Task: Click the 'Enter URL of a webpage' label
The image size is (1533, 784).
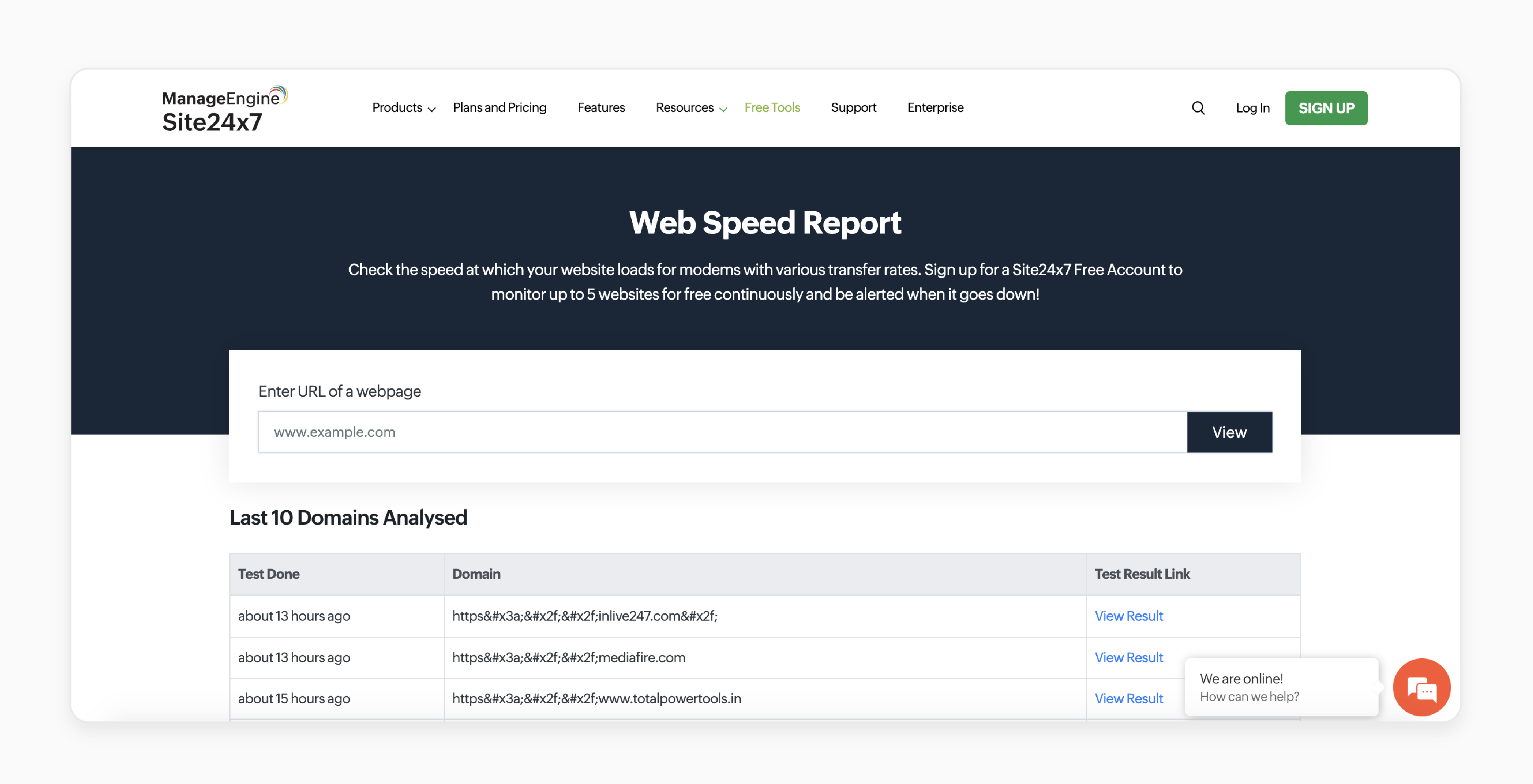Action: (x=339, y=391)
